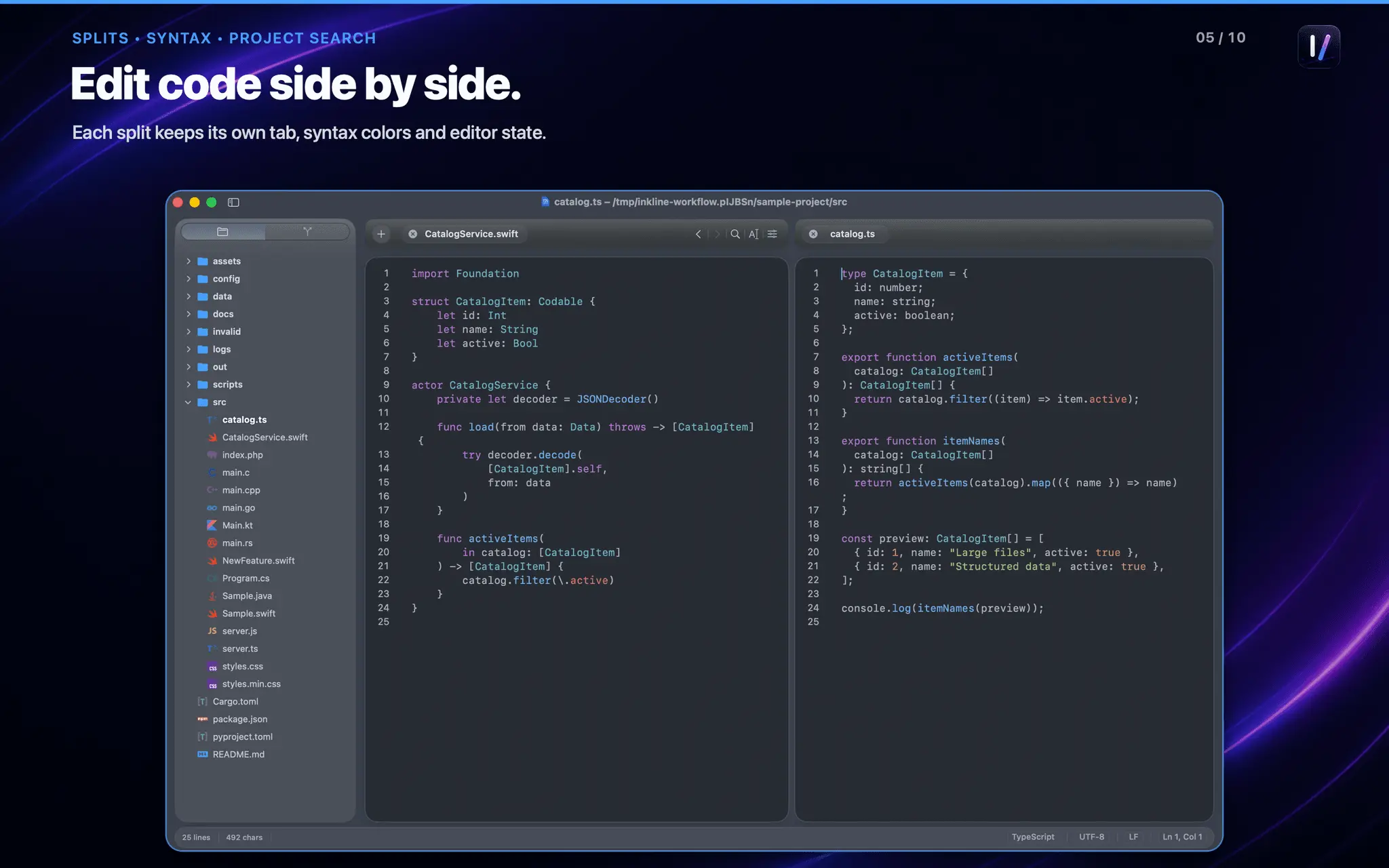
Task: Click the Go icon beside main.go
Action: coord(212,508)
